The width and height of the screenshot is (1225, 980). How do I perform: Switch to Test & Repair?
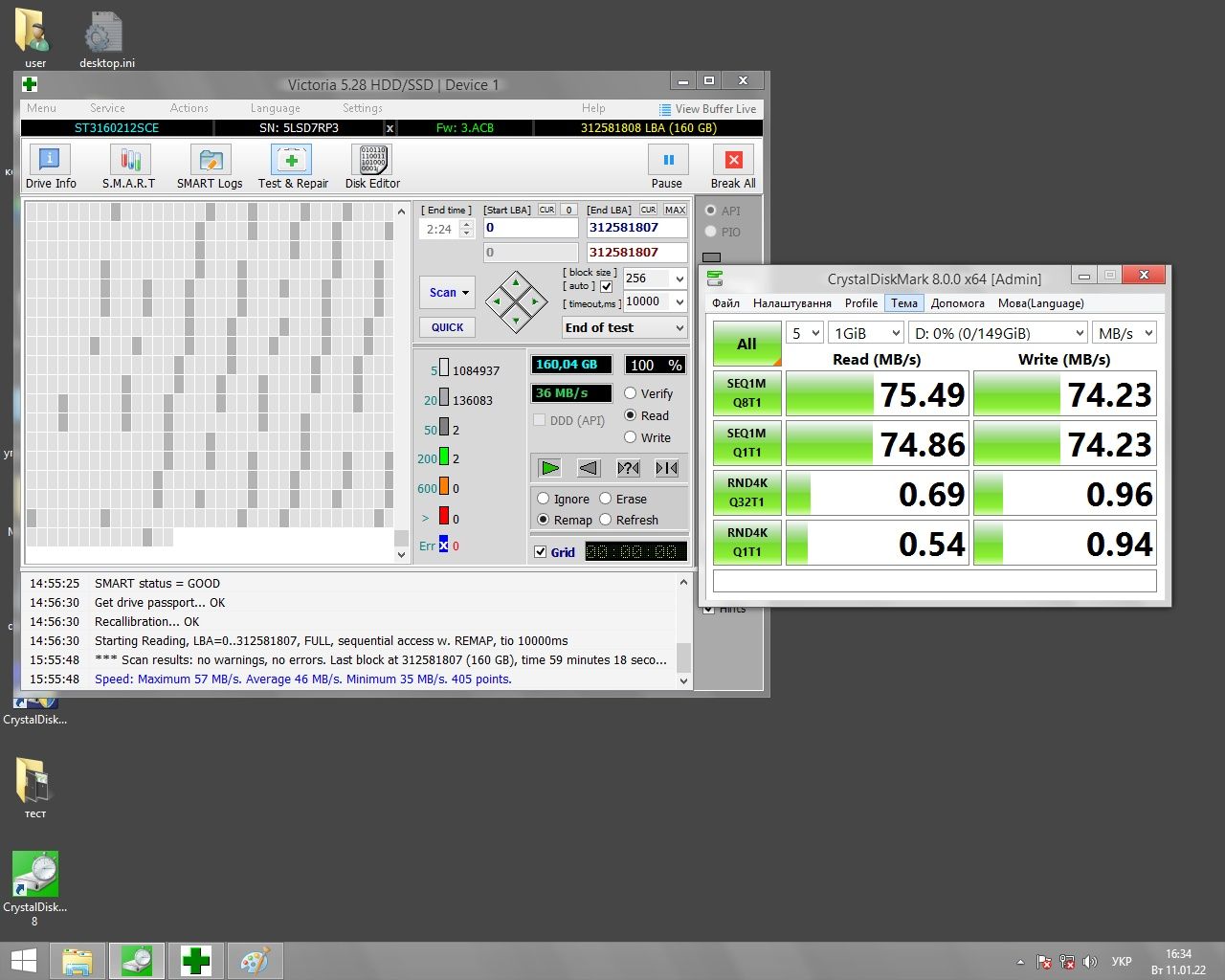click(292, 167)
